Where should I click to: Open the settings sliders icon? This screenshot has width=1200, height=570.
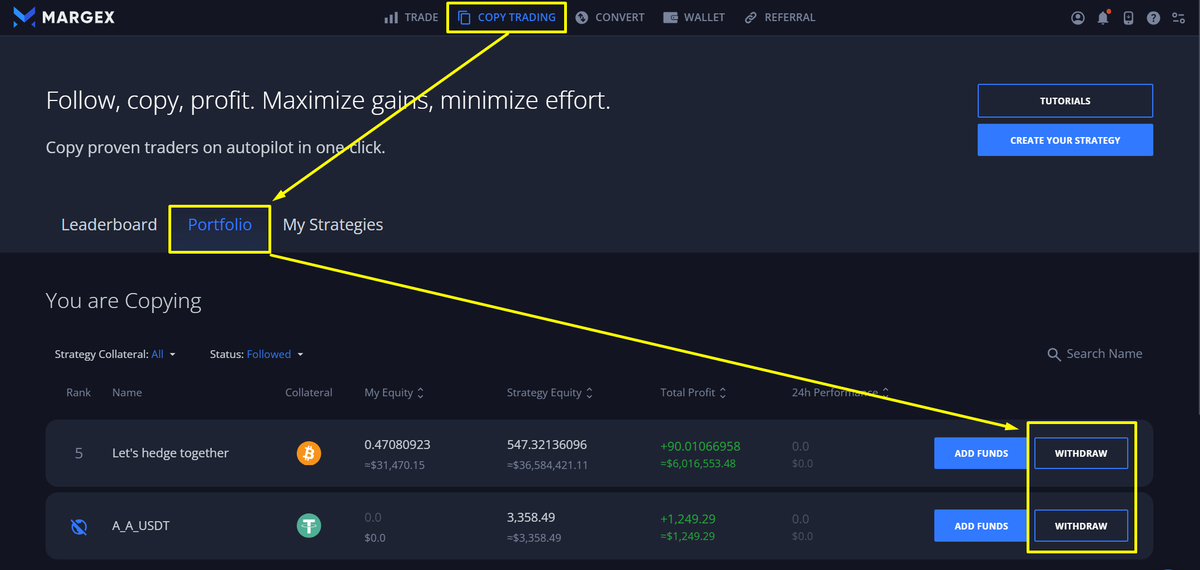click(1179, 18)
